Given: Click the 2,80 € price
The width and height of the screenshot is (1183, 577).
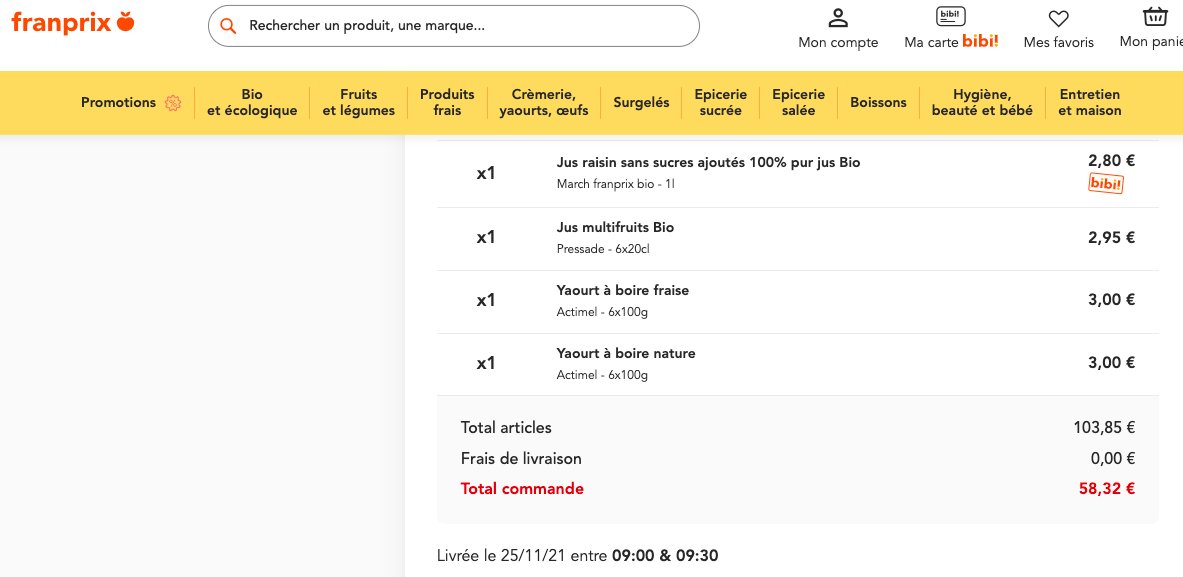Looking at the screenshot, I should [x=1111, y=161].
